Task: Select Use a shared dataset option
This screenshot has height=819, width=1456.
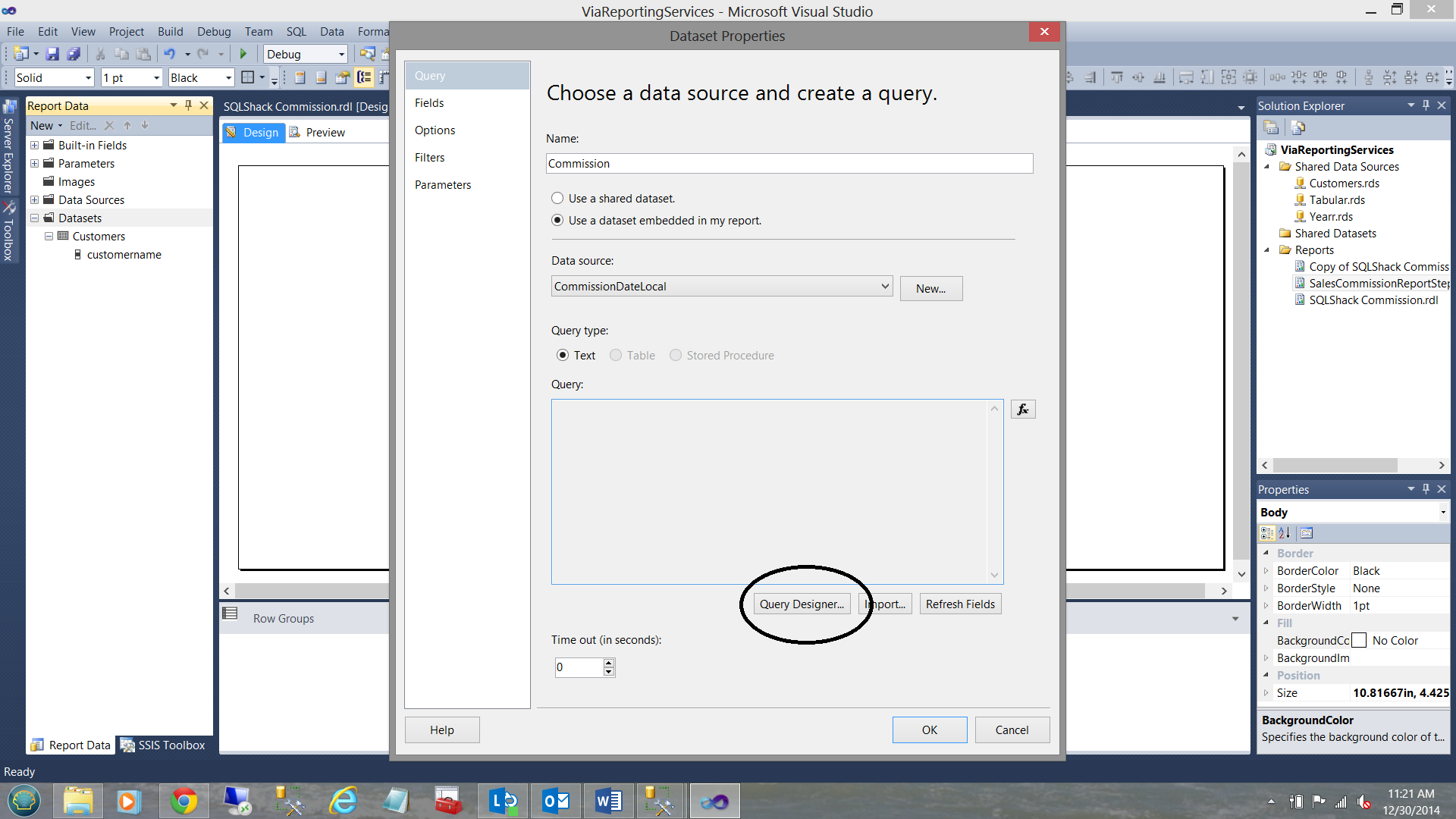Action: click(x=557, y=199)
